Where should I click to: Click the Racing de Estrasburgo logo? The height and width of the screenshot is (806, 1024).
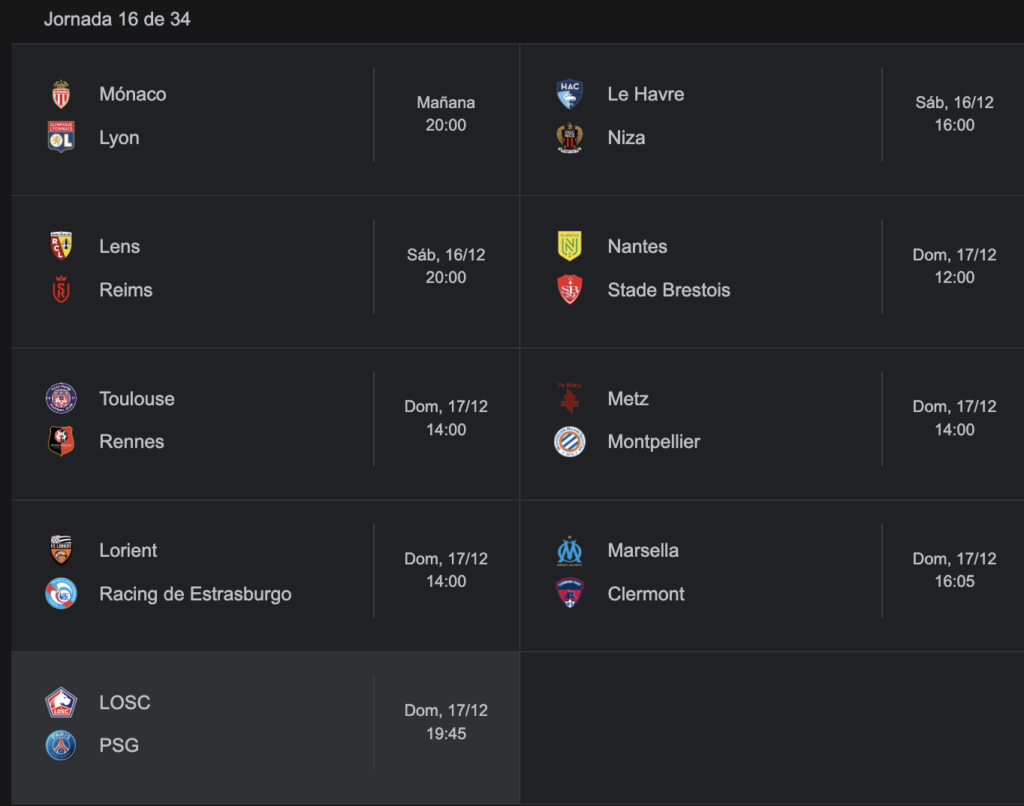point(61,594)
